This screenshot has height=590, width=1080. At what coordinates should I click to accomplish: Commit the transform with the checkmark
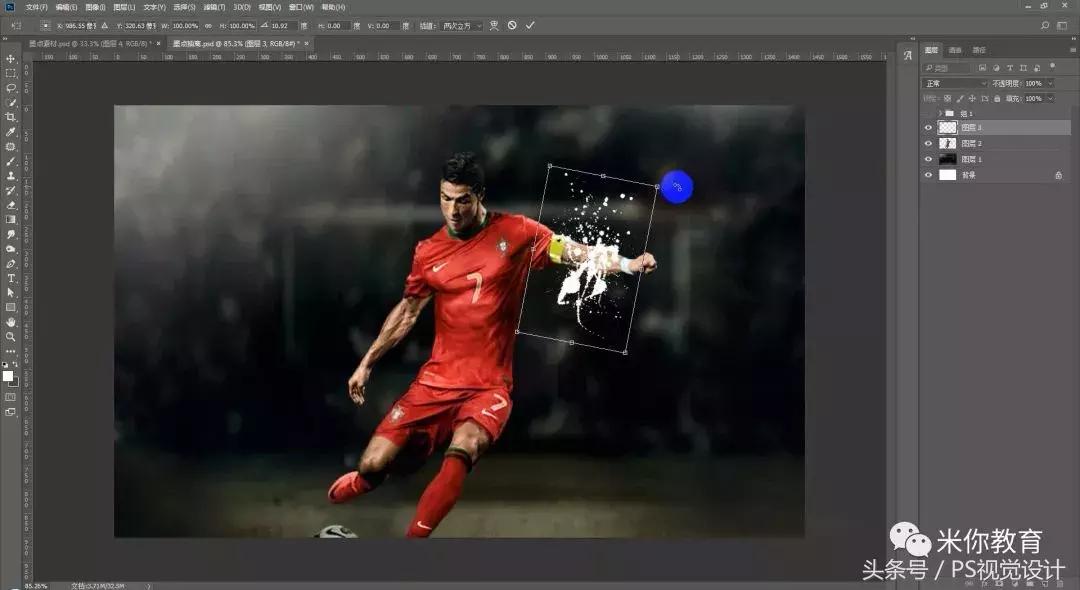tap(530, 25)
